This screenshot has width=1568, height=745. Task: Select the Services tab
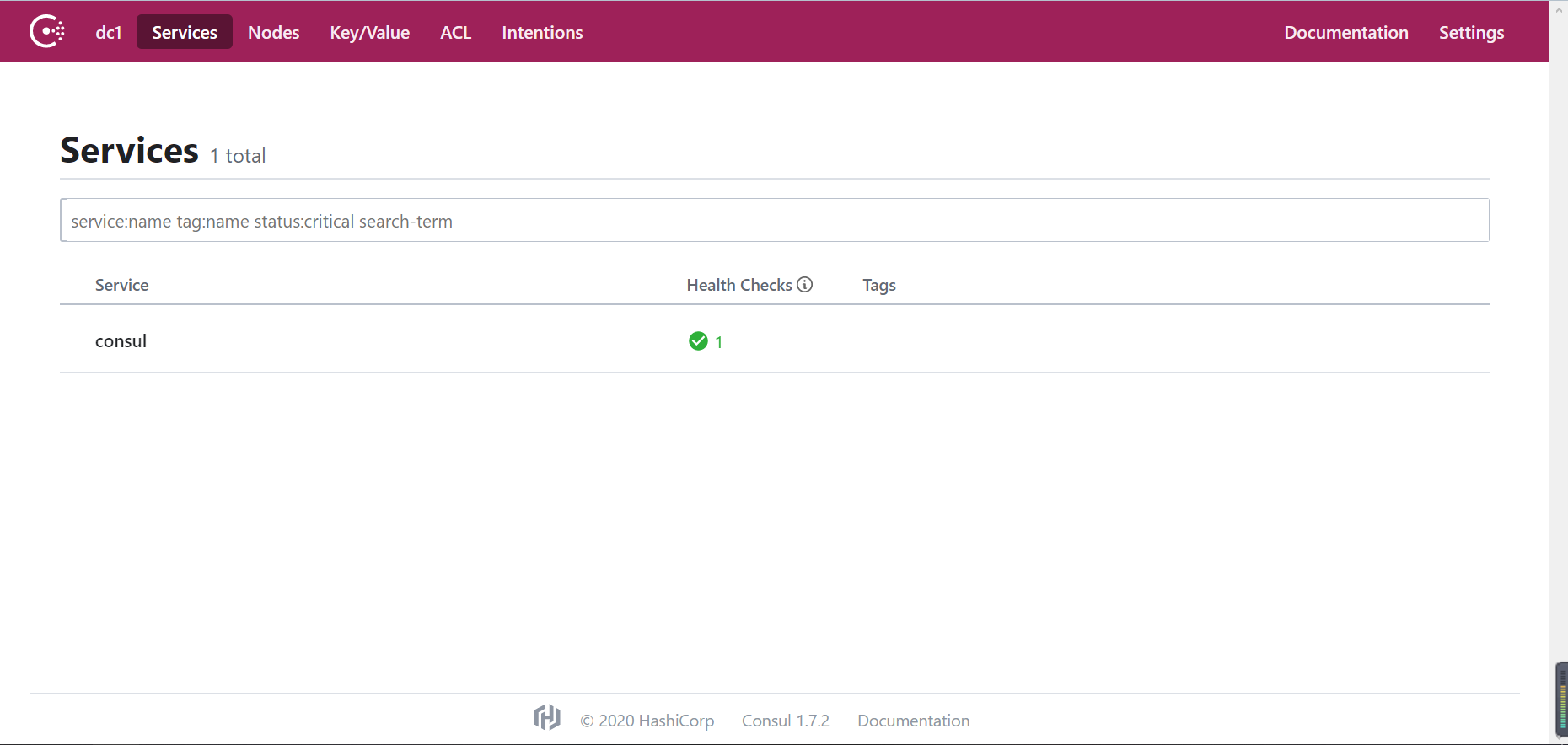pyautogui.click(x=185, y=32)
